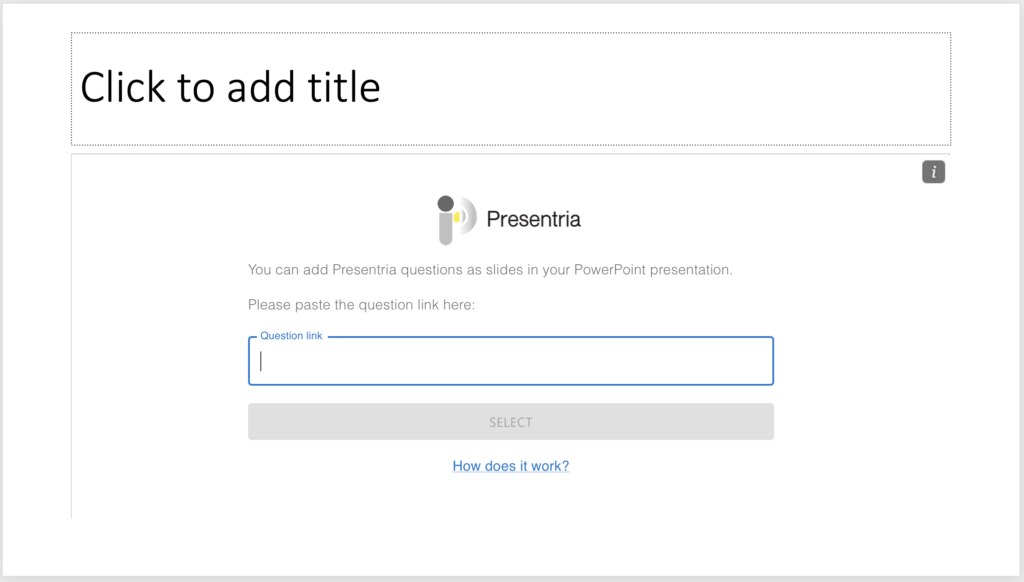Click empty slide area below the add-in
1024x582 pixels.
(x=511, y=547)
